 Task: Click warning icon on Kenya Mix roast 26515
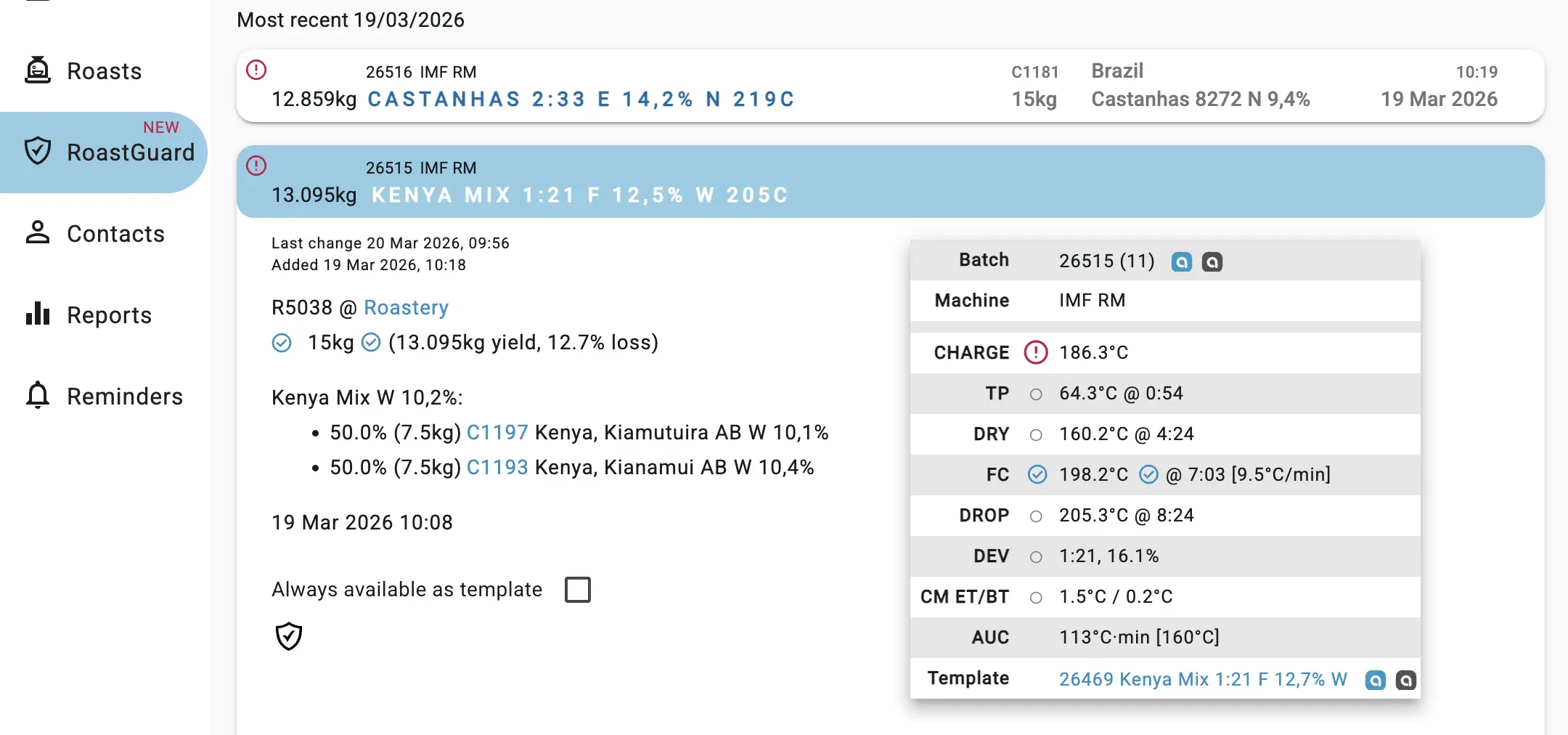click(256, 166)
